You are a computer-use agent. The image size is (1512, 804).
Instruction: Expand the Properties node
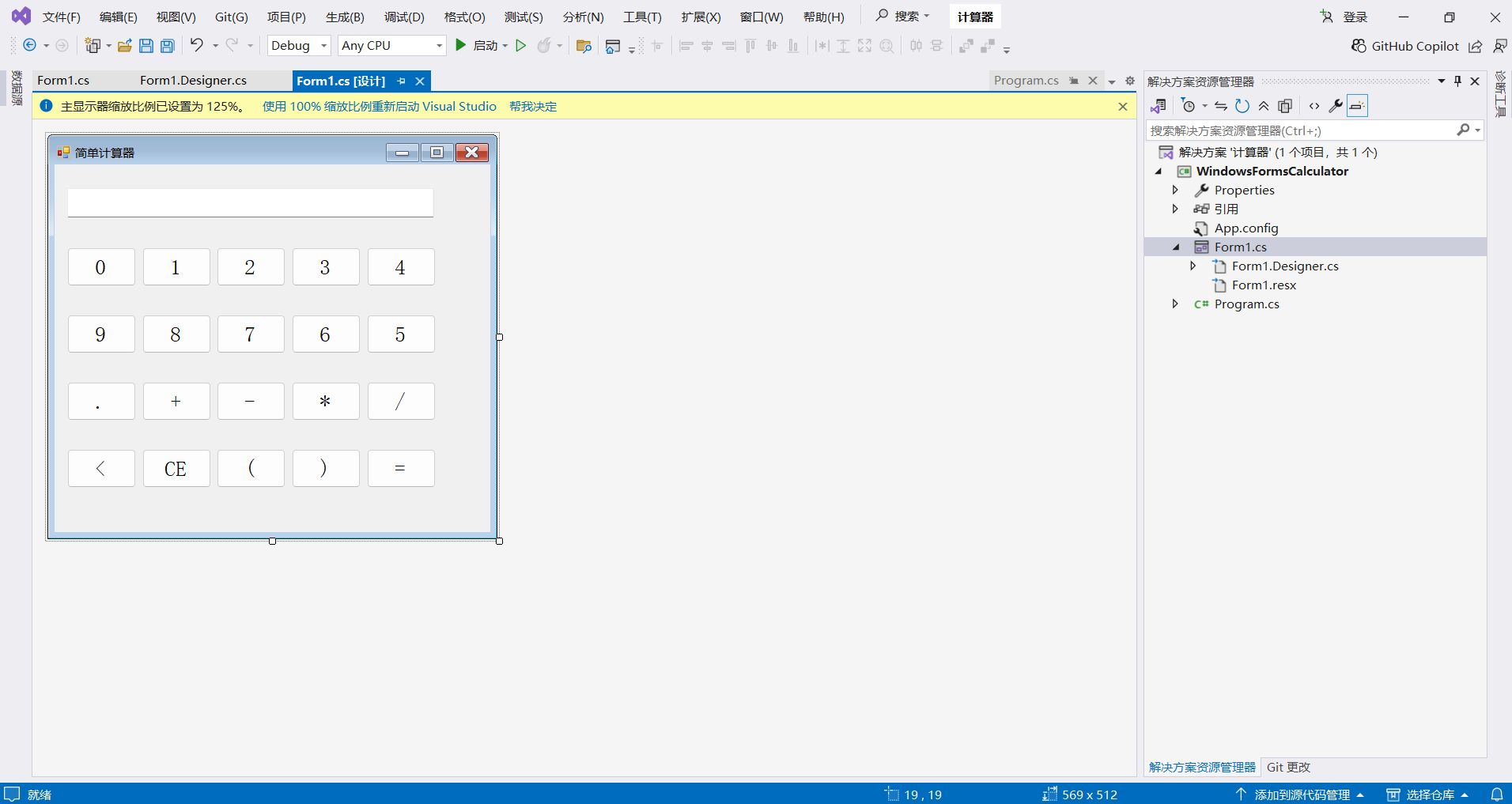(x=1175, y=191)
